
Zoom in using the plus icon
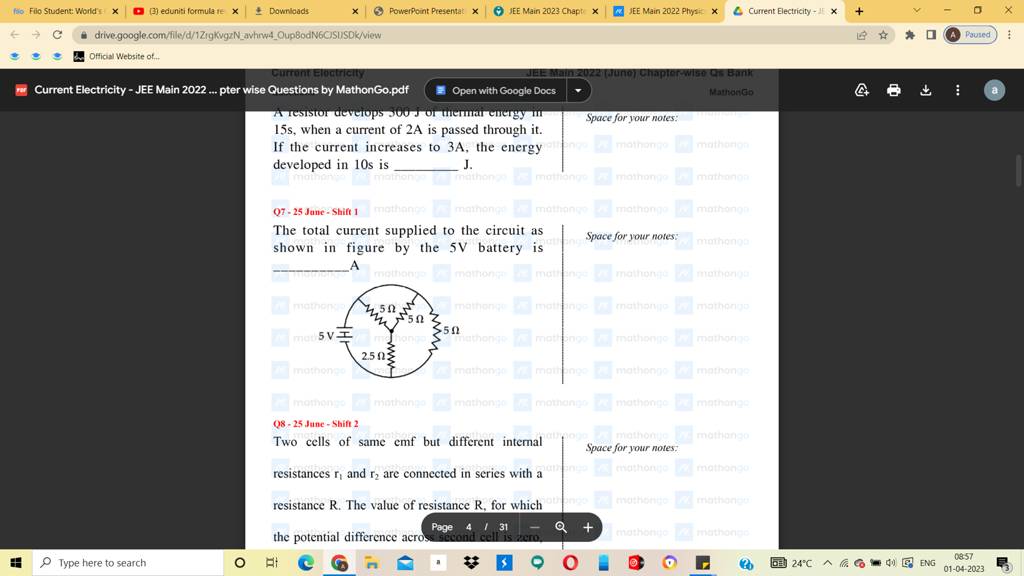pyautogui.click(x=588, y=526)
